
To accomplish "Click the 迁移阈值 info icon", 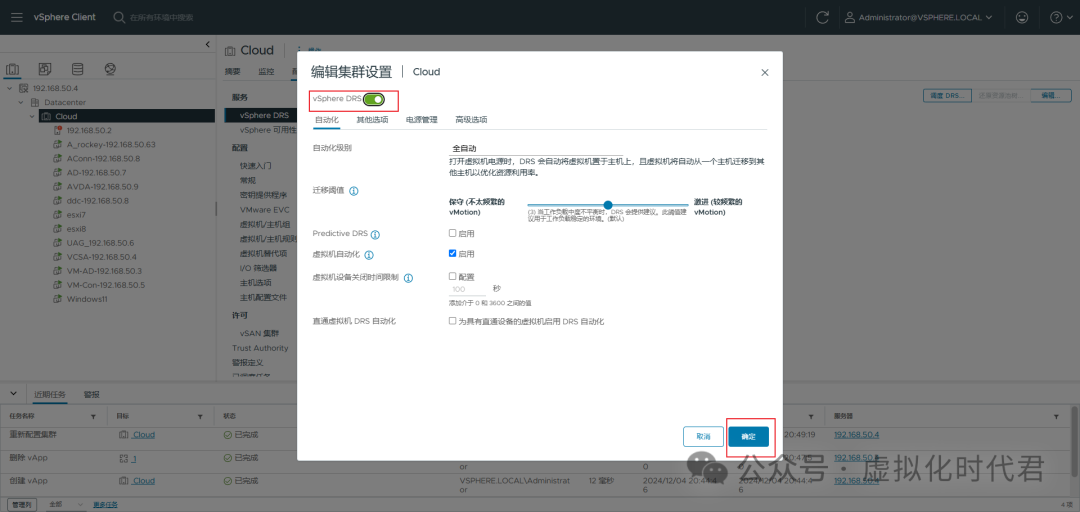I will pos(354,191).
